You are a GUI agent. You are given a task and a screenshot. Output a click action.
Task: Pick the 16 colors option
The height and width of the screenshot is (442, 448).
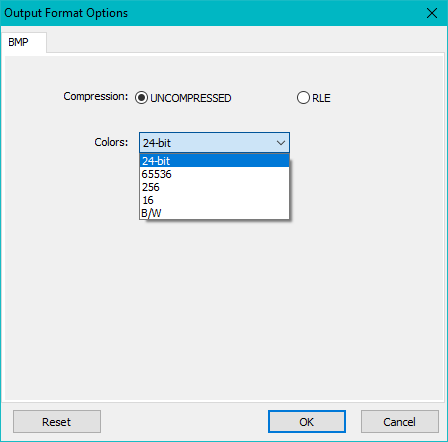click(x=214, y=200)
